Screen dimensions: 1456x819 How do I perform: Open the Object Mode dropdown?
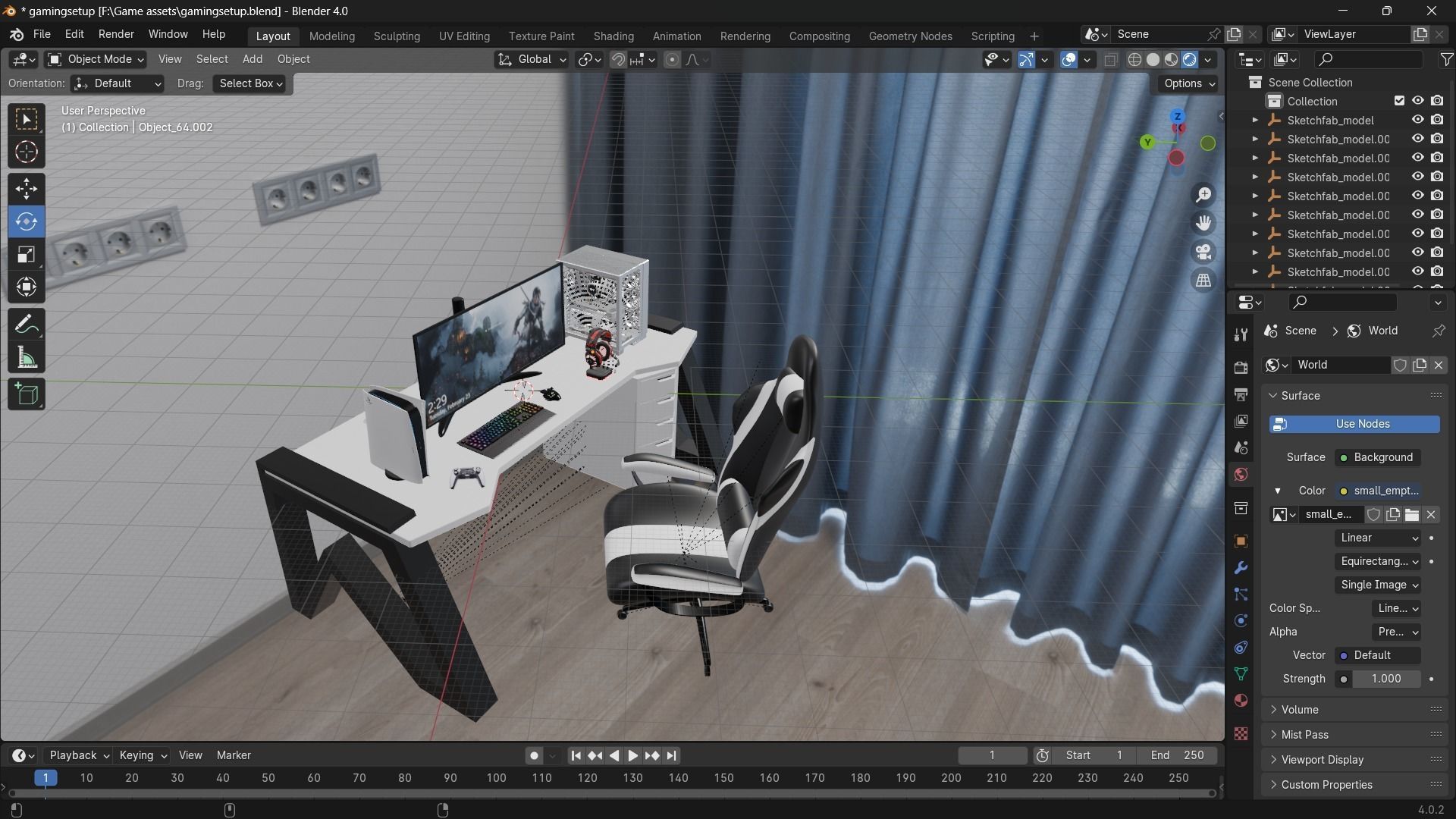tap(96, 59)
